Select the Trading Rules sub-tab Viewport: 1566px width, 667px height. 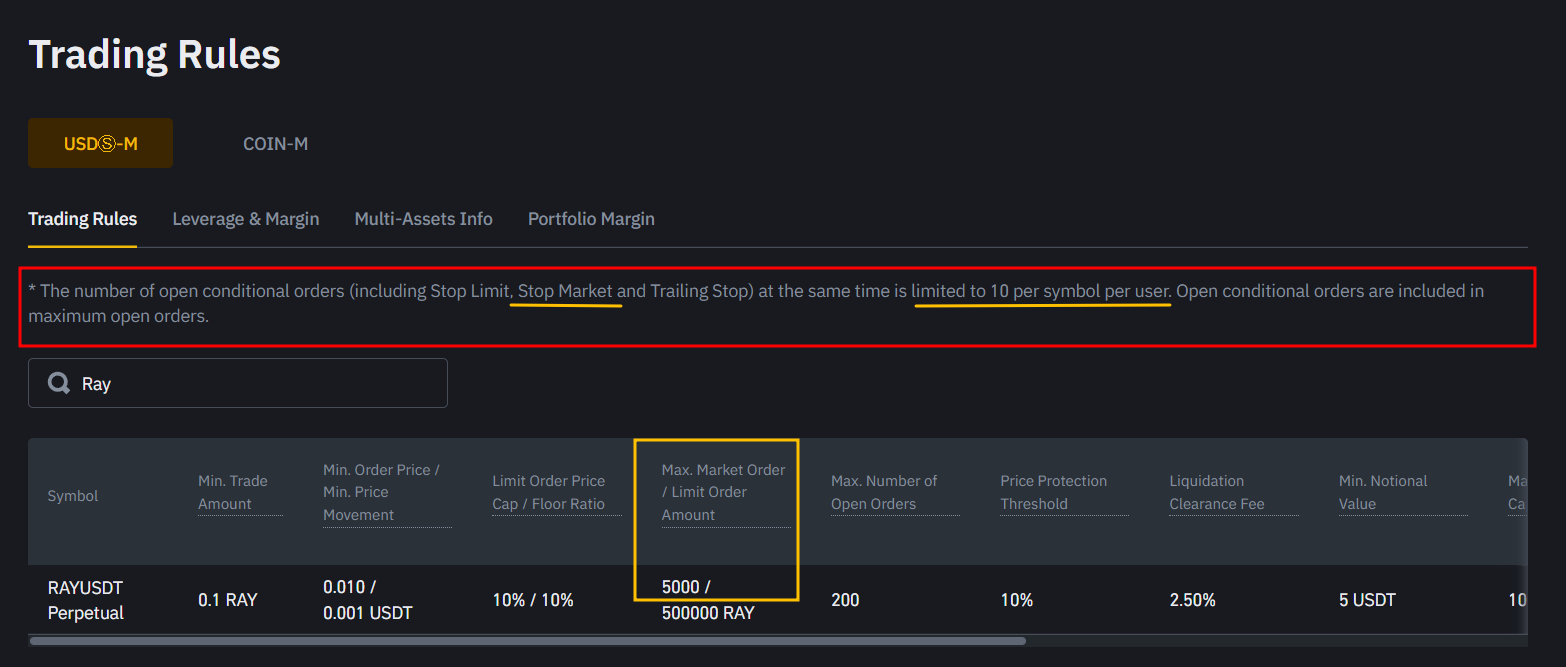82,219
